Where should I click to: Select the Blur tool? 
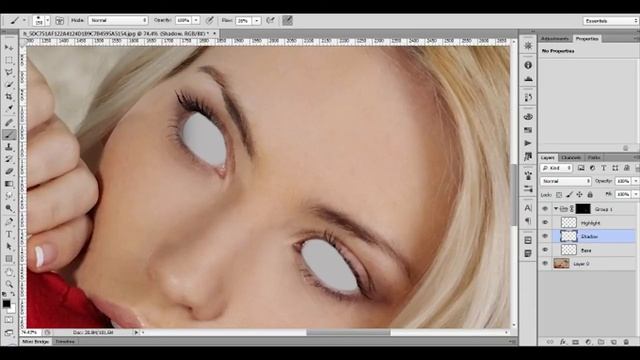[x=9, y=196]
